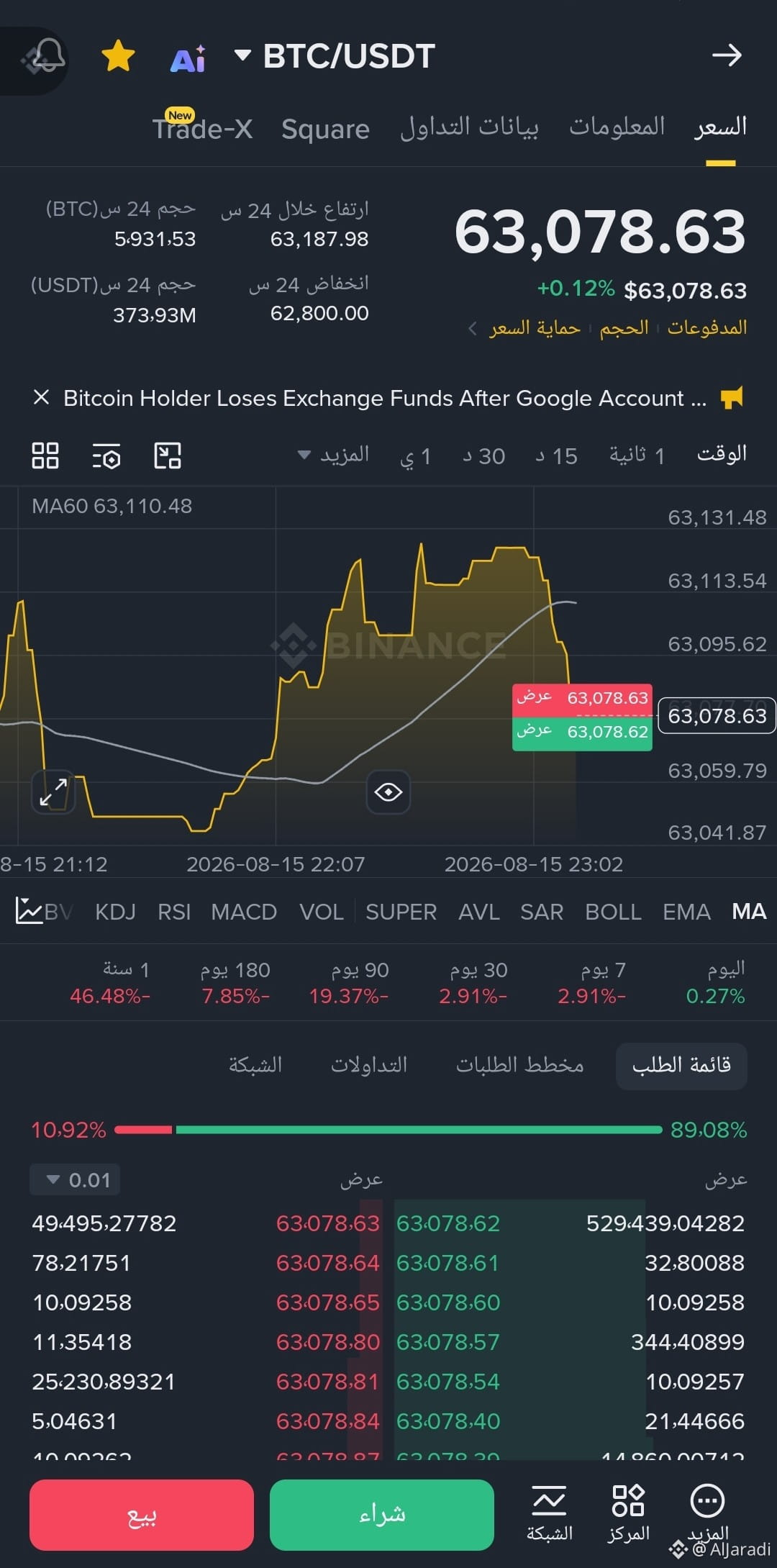Expand the المزيد timeframe dropdown
This screenshot has width=777, height=1568.
tap(334, 455)
